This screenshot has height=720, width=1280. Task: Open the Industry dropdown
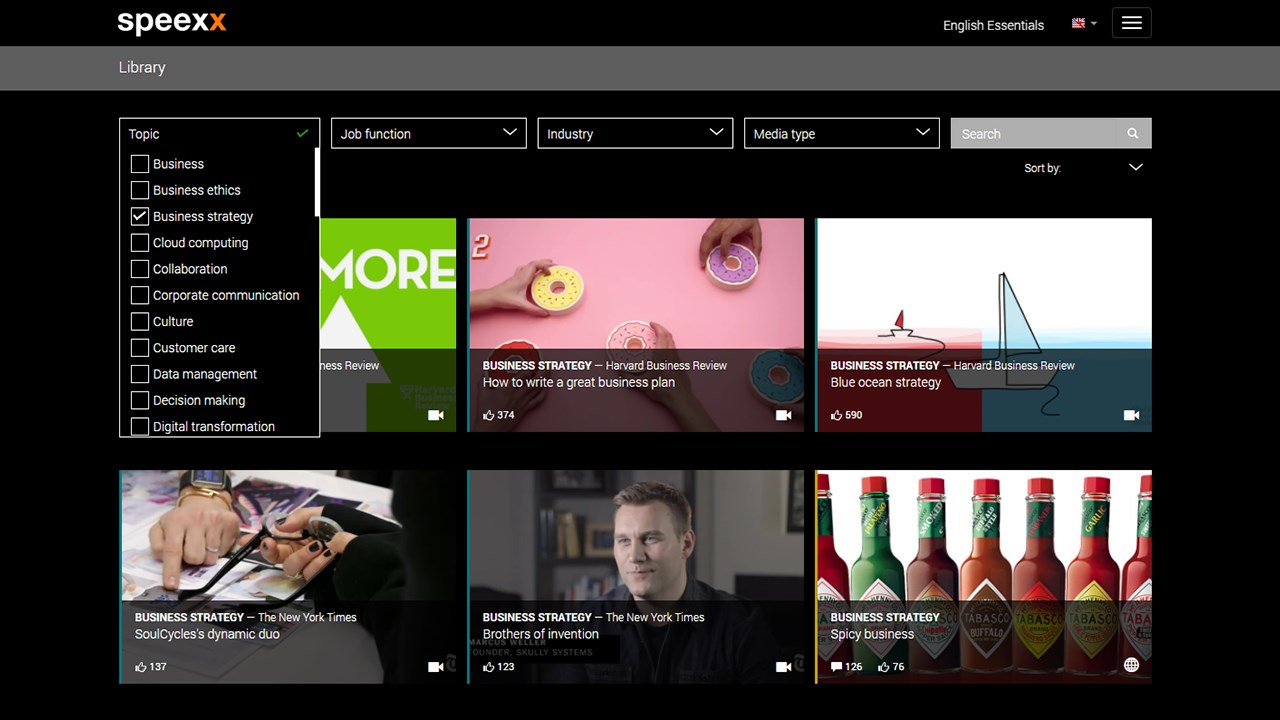coord(635,134)
